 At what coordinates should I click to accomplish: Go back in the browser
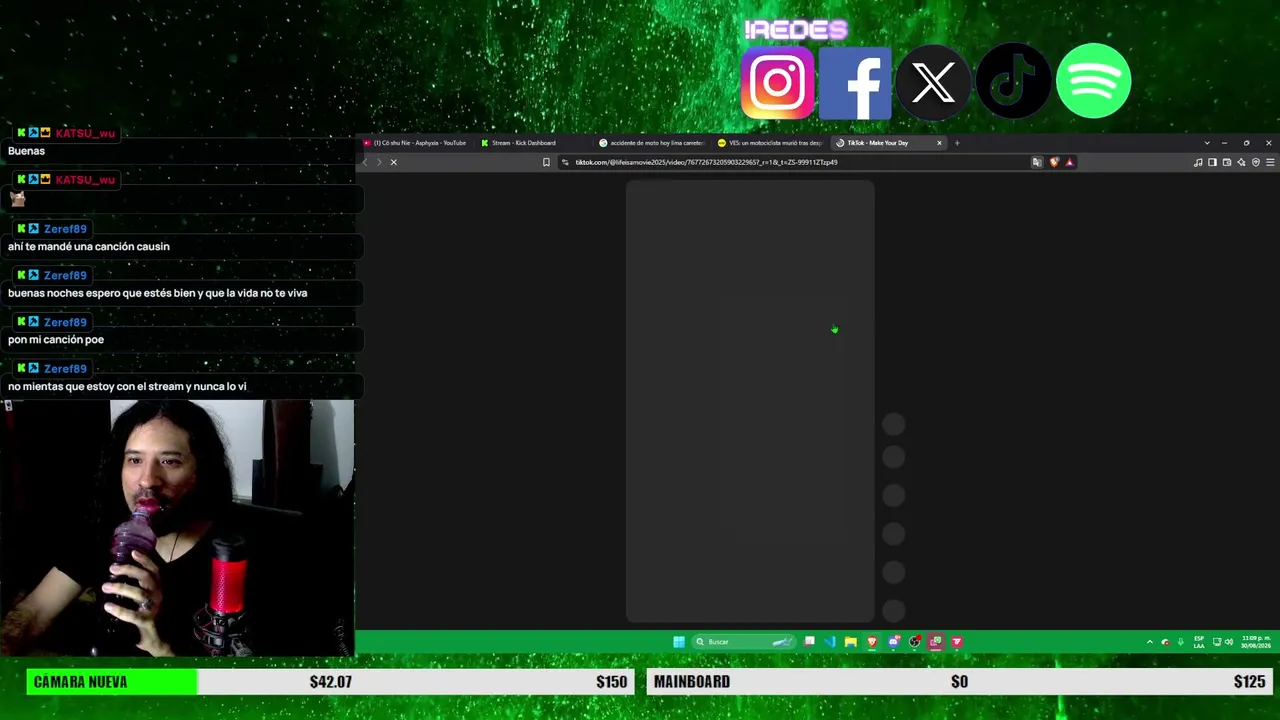[x=365, y=162]
